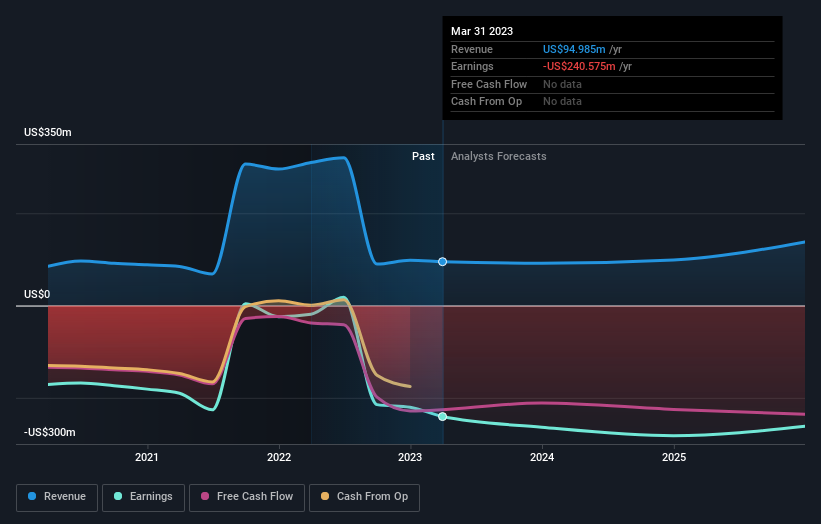
Task: Click the Cash From Op 'No data' value
Action: click(x=562, y=101)
